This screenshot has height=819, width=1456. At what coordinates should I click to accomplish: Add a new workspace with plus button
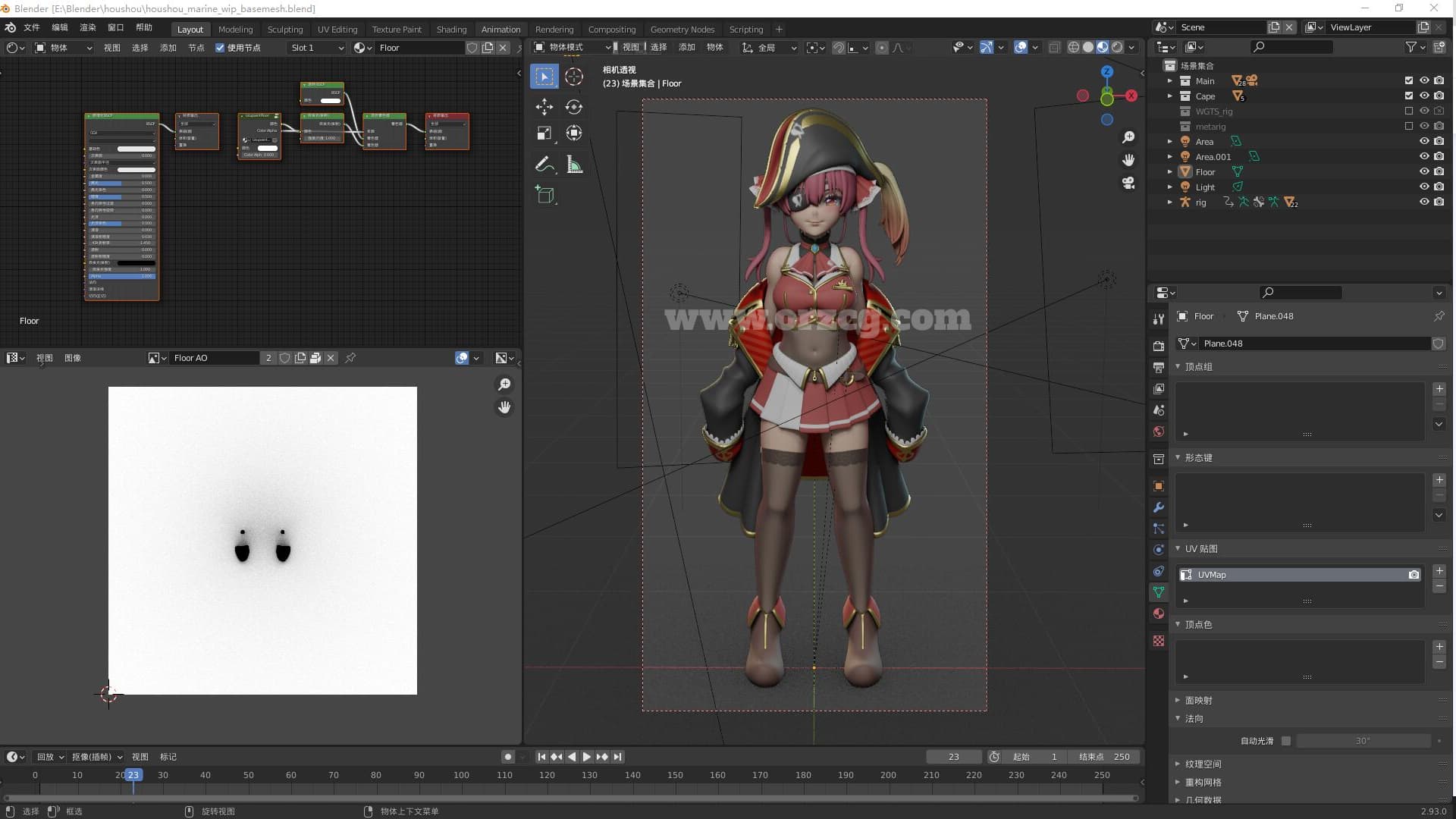coord(779,30)
